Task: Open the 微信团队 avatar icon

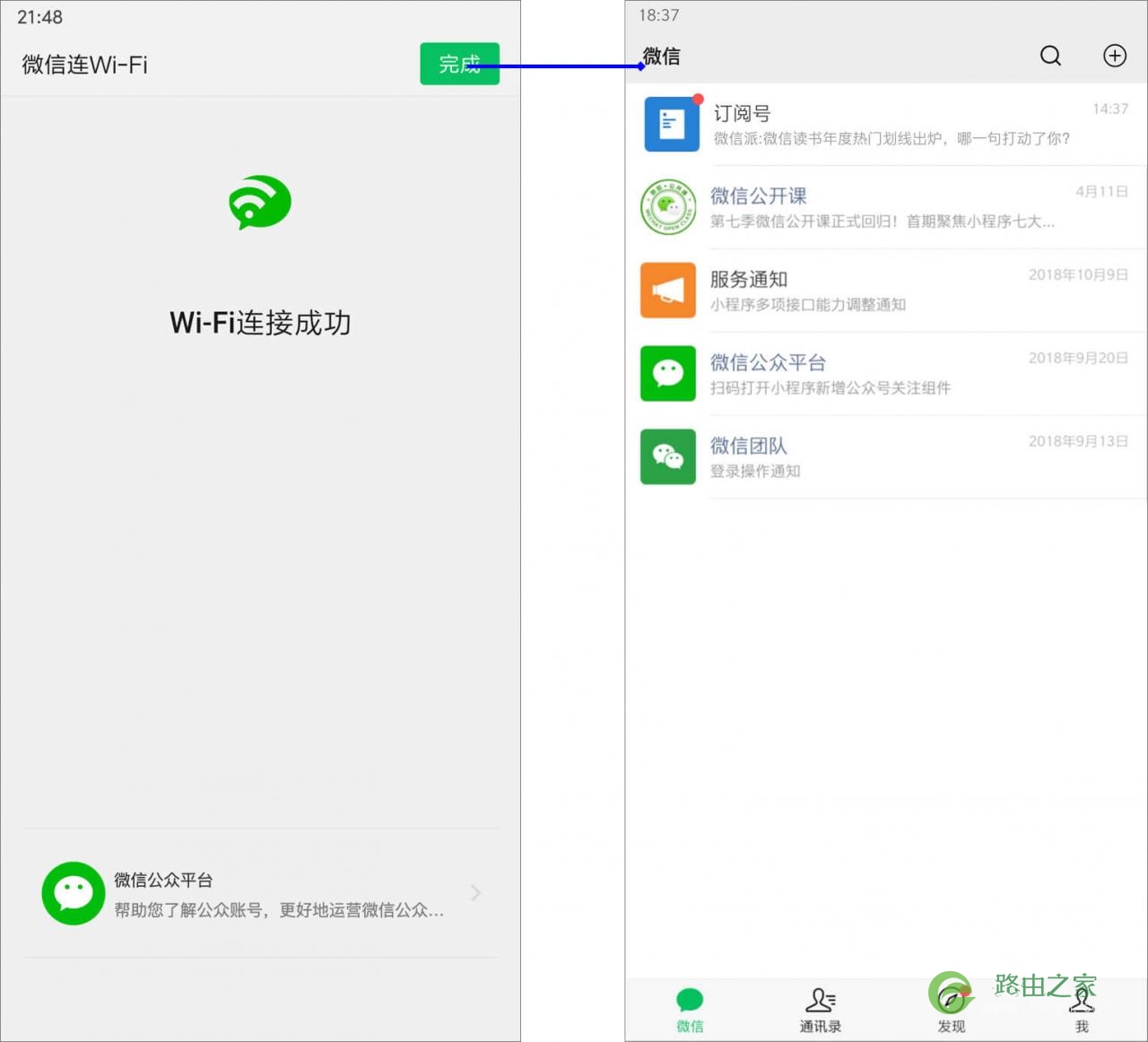Action: point(667,456)
